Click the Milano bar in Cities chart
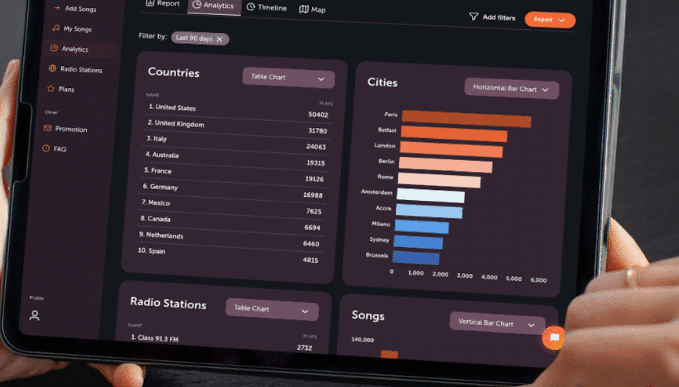This screenshot has width=679, height=387. point(421,226)
